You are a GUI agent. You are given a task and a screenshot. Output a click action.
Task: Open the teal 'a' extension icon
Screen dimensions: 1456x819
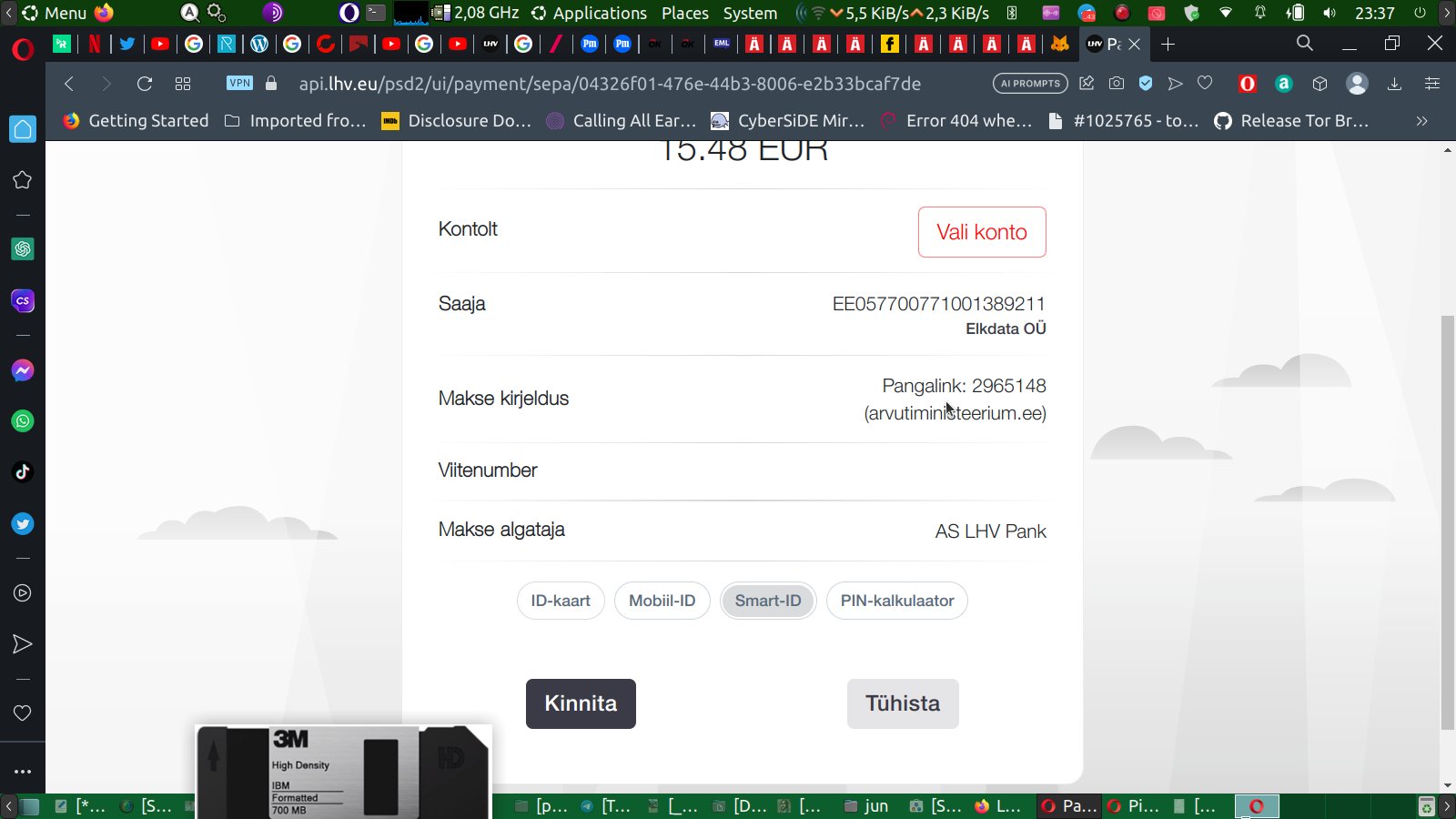pos(1284,84)
